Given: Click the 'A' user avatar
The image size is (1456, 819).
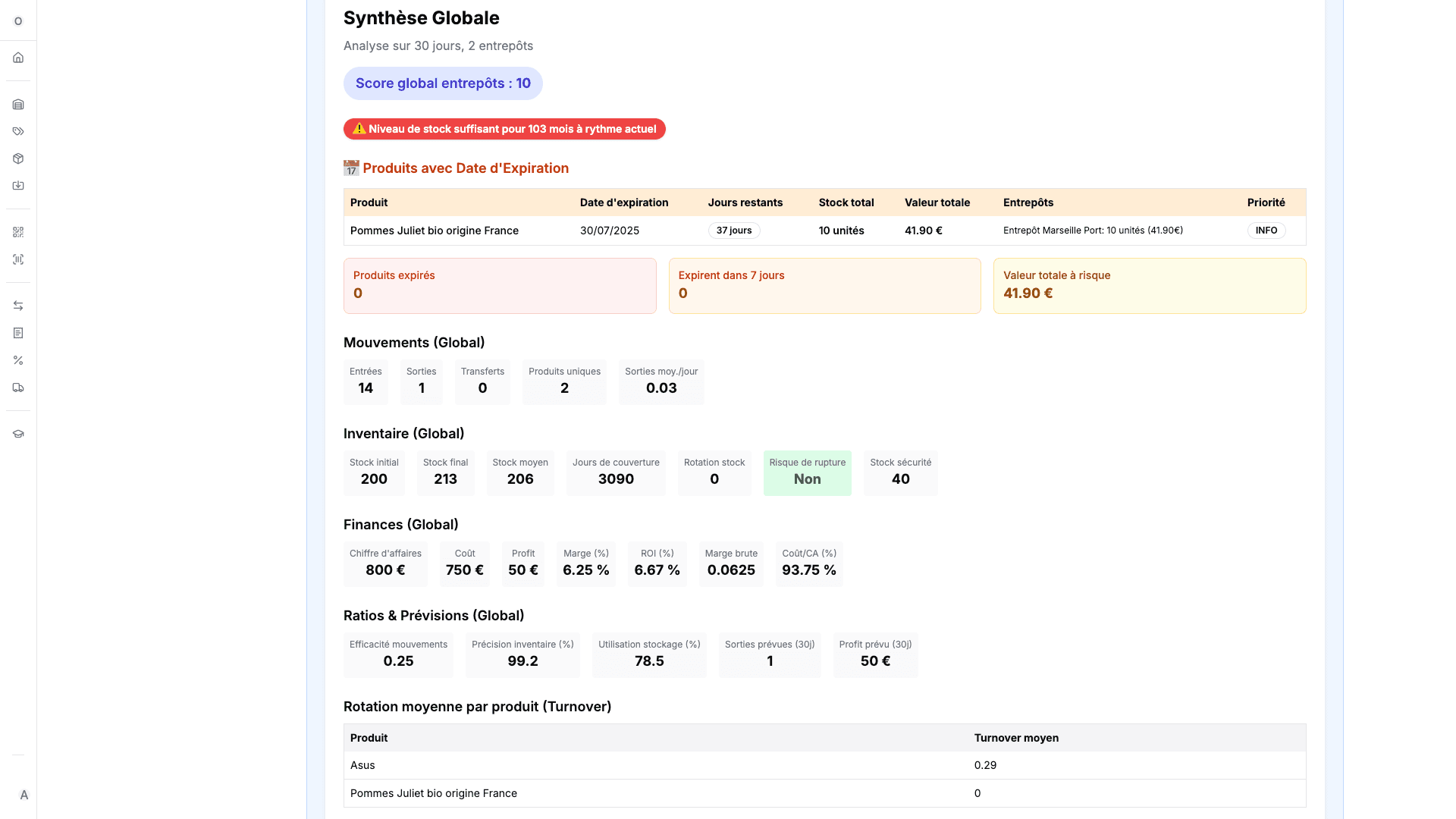Looking at the screenshot, I should pyautogui.click(x=24, y=795).
